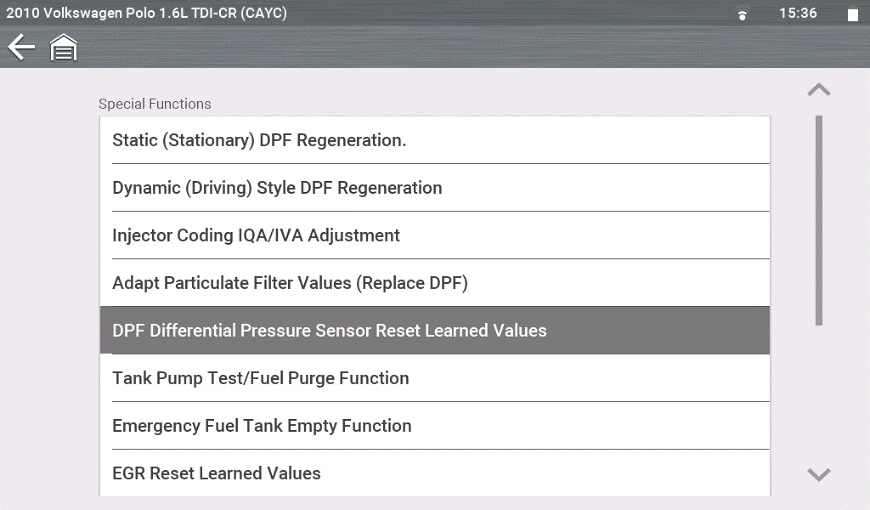Click the Special Functions section heading
This screenshot has height=510, width=870.
coord(155,104)
